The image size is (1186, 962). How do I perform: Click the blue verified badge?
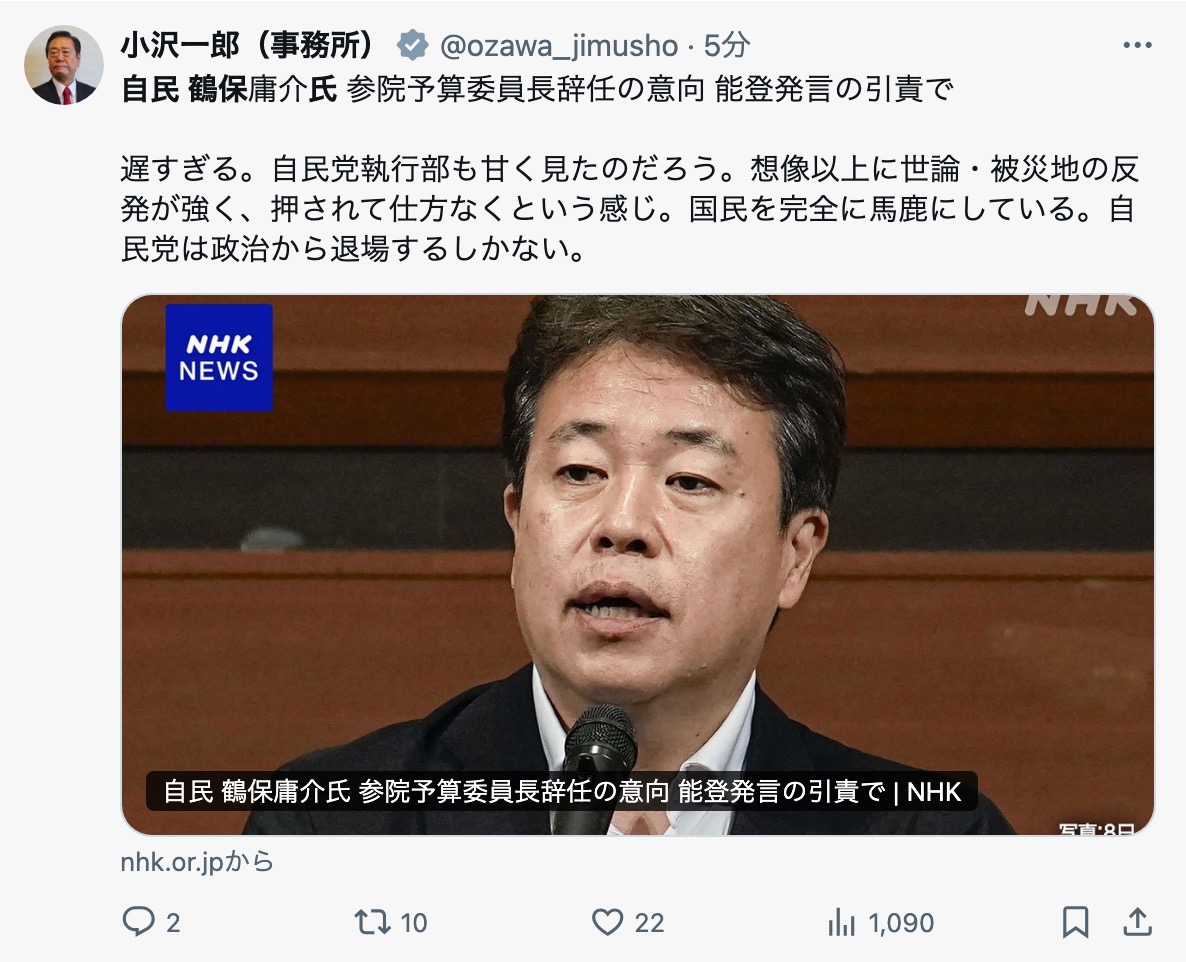[412, 45]
